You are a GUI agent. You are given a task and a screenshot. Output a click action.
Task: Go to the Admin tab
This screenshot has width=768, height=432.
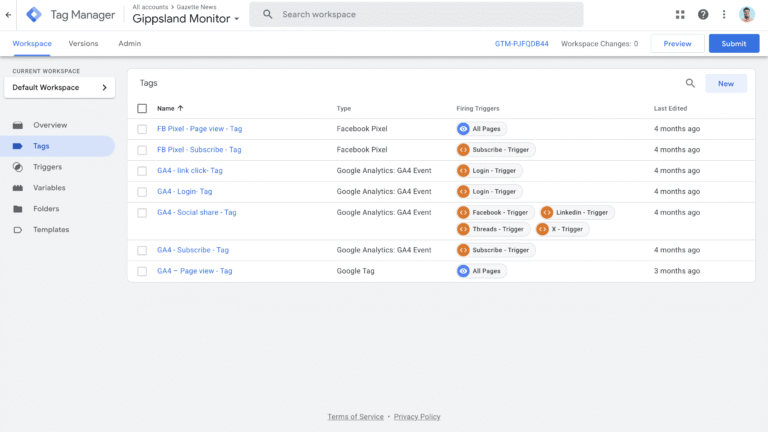click(x=129, y=44)
